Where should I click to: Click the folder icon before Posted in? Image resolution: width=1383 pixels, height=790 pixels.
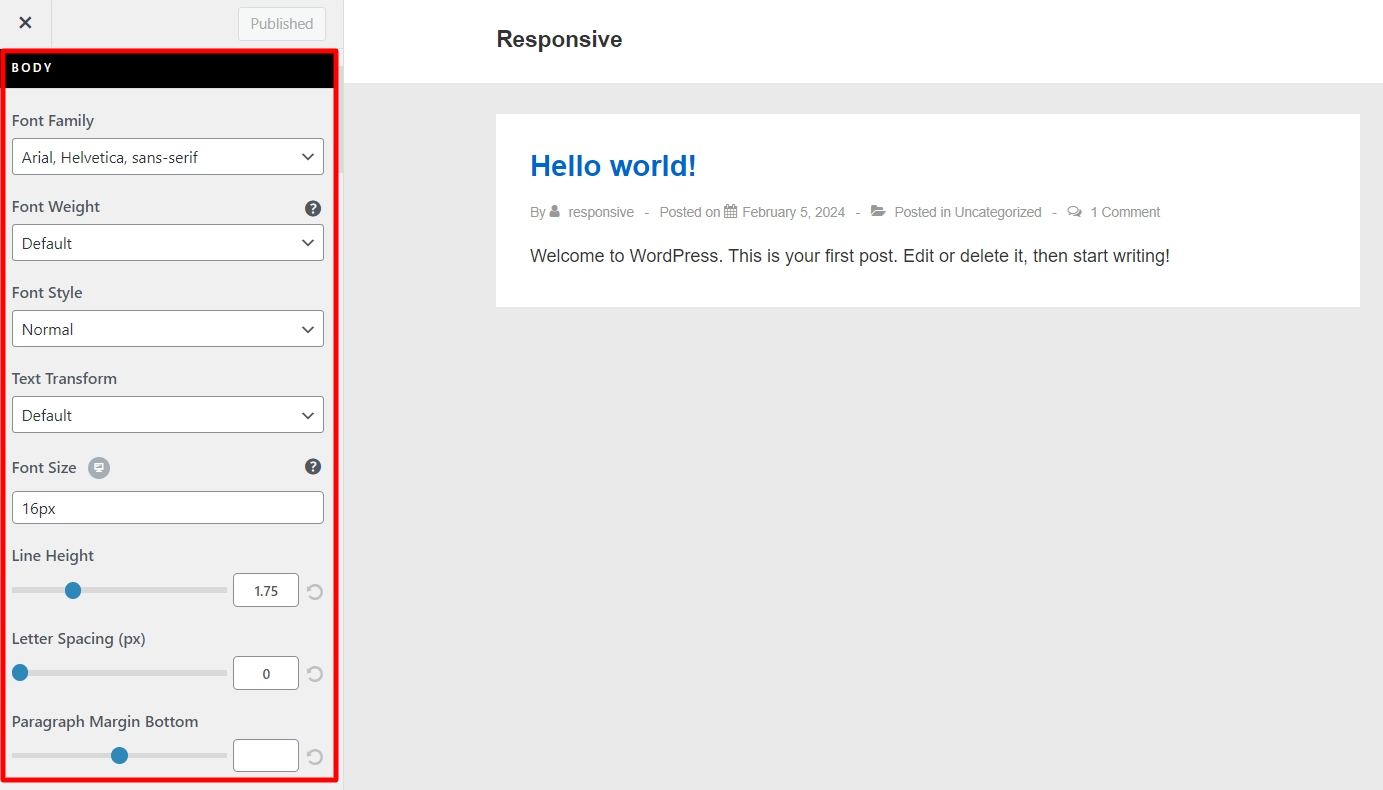[878, 211]
